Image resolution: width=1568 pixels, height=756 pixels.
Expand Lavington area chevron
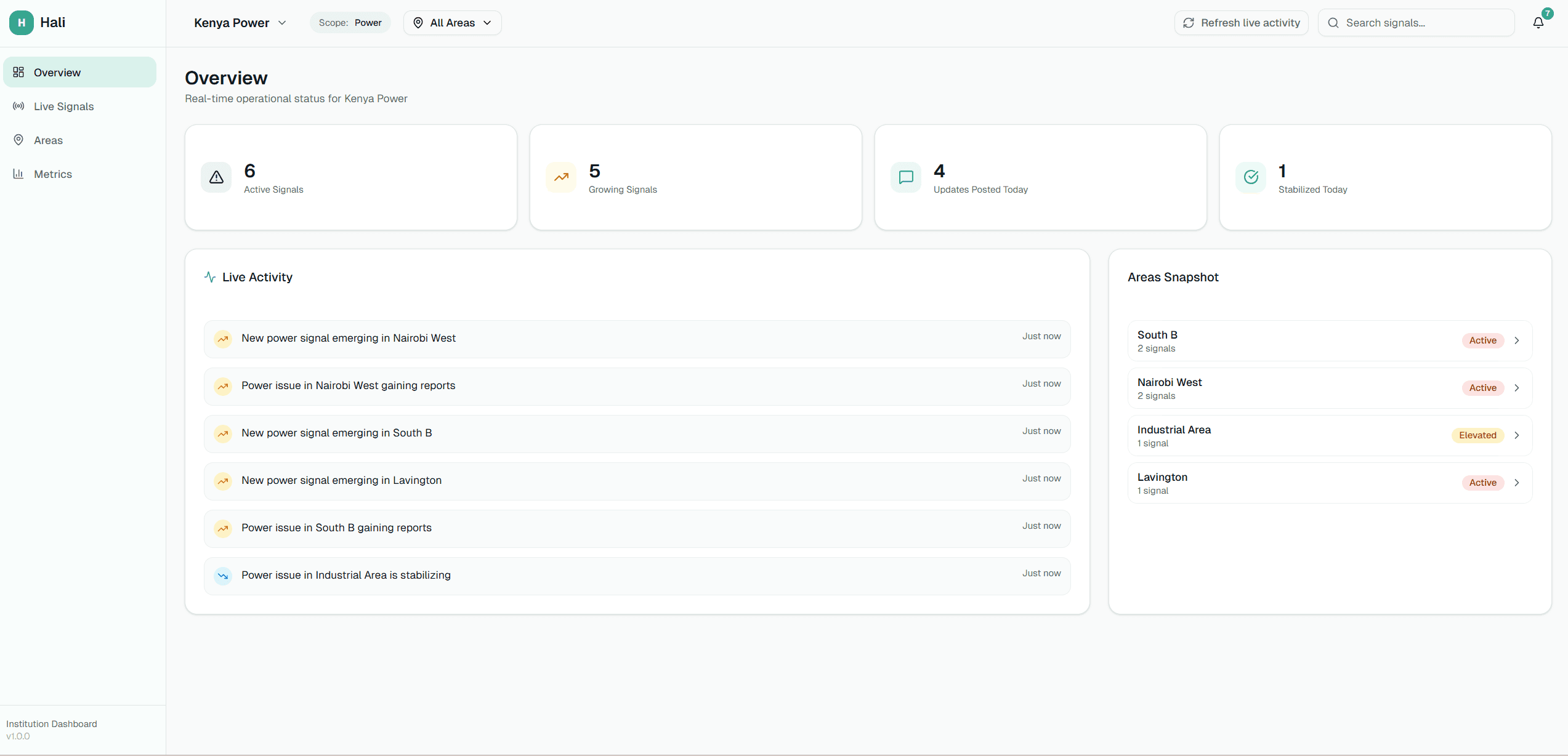tap(1517, 483)
